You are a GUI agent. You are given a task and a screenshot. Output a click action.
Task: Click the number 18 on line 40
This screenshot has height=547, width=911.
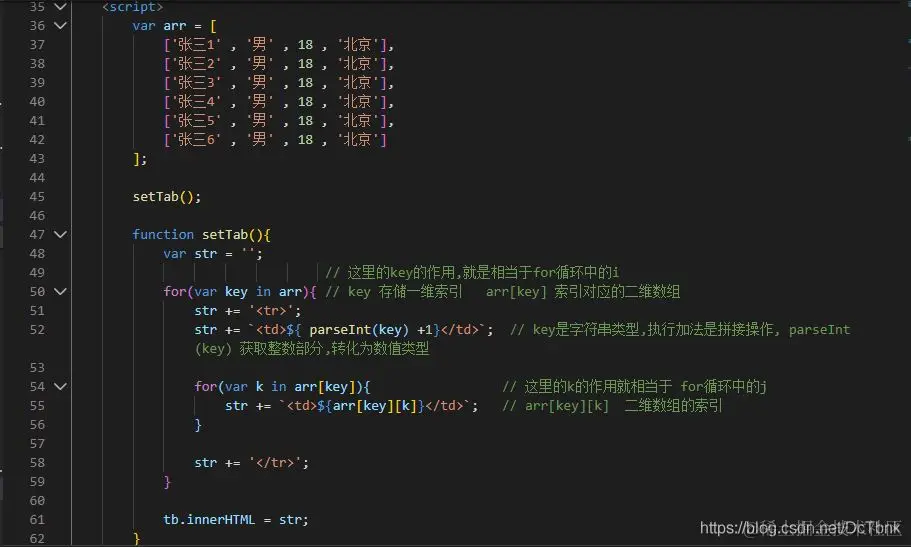[306, 102]
